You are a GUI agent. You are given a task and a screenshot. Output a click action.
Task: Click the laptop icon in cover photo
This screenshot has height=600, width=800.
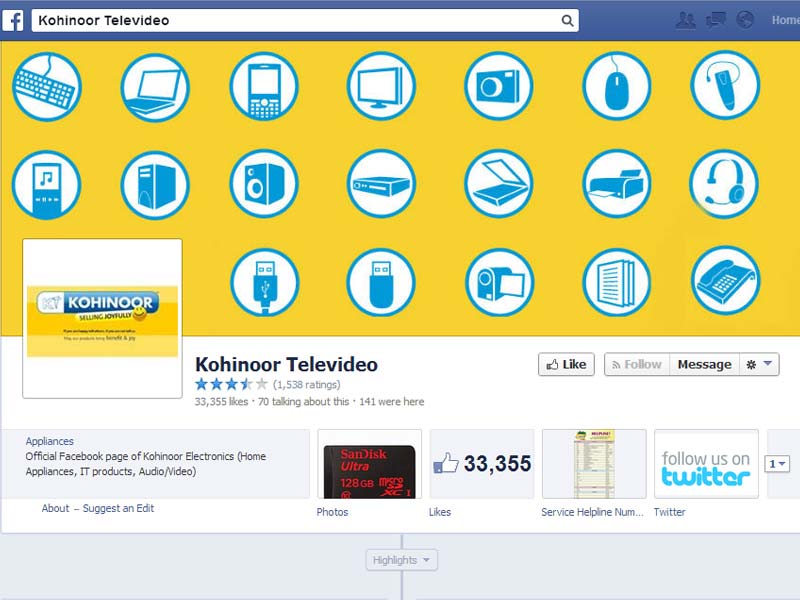click(155, 88)
